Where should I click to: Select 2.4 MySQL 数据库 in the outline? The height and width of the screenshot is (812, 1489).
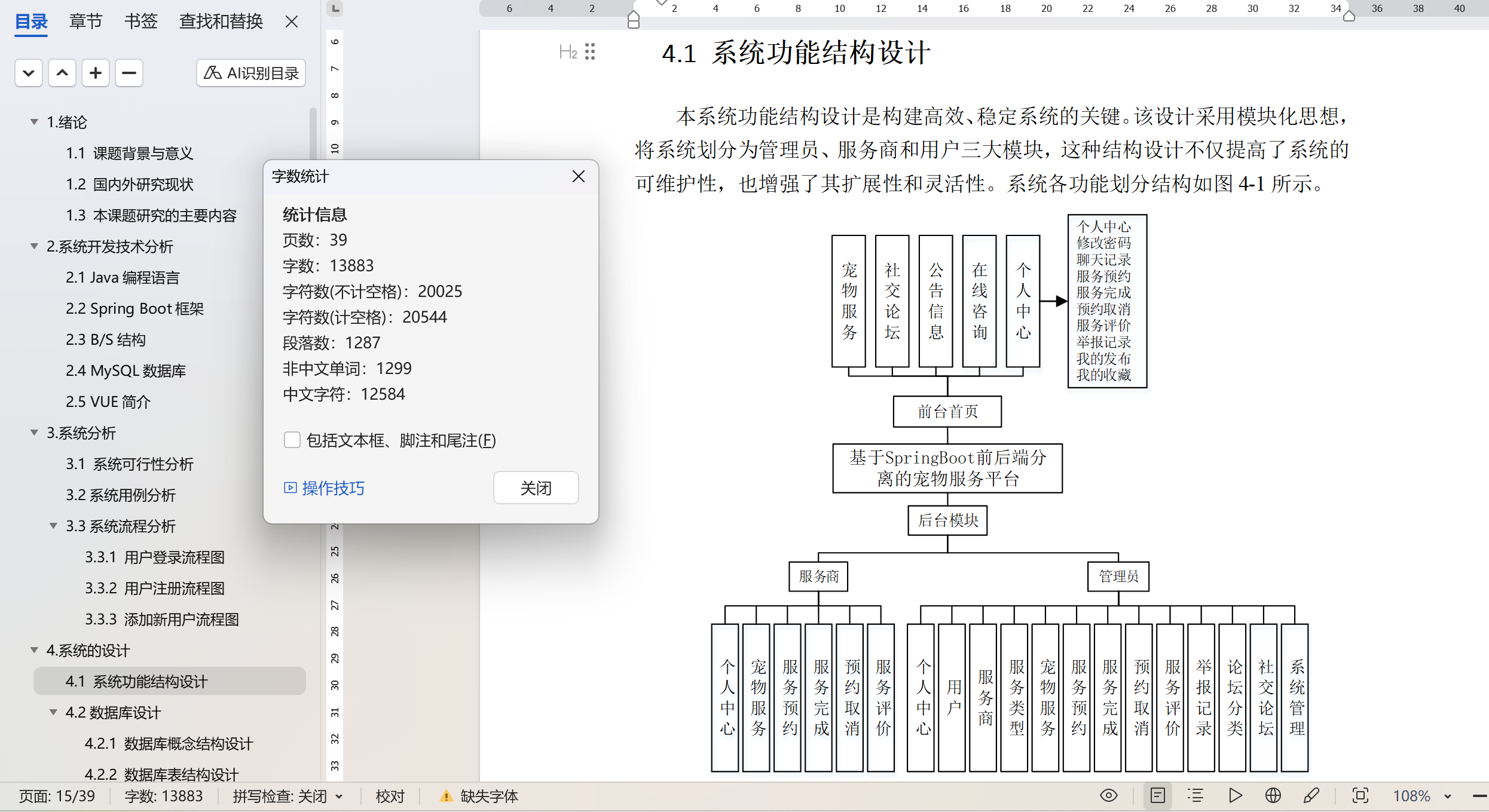126,370
